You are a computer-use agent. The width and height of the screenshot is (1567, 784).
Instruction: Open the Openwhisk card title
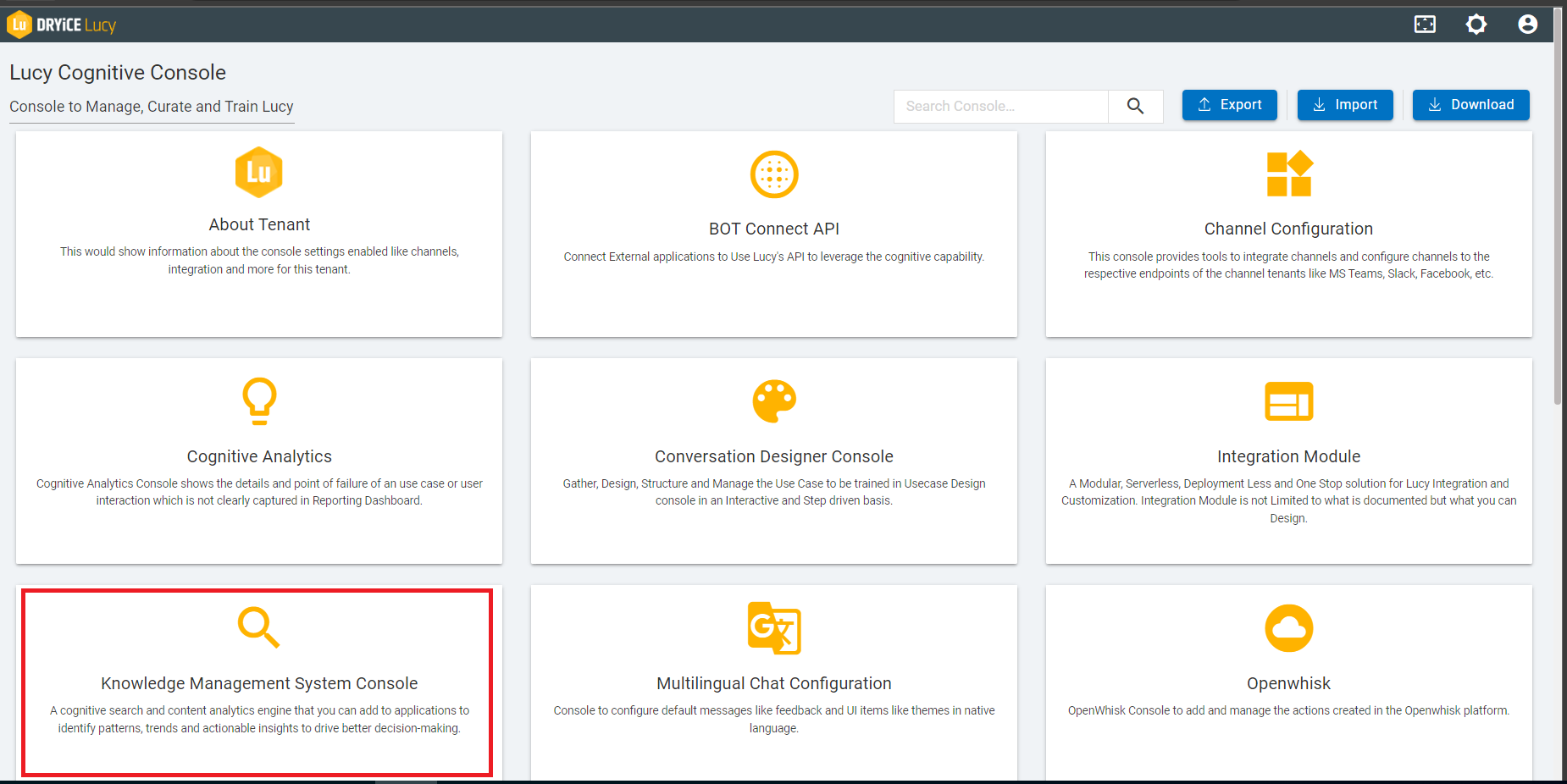1289,683
